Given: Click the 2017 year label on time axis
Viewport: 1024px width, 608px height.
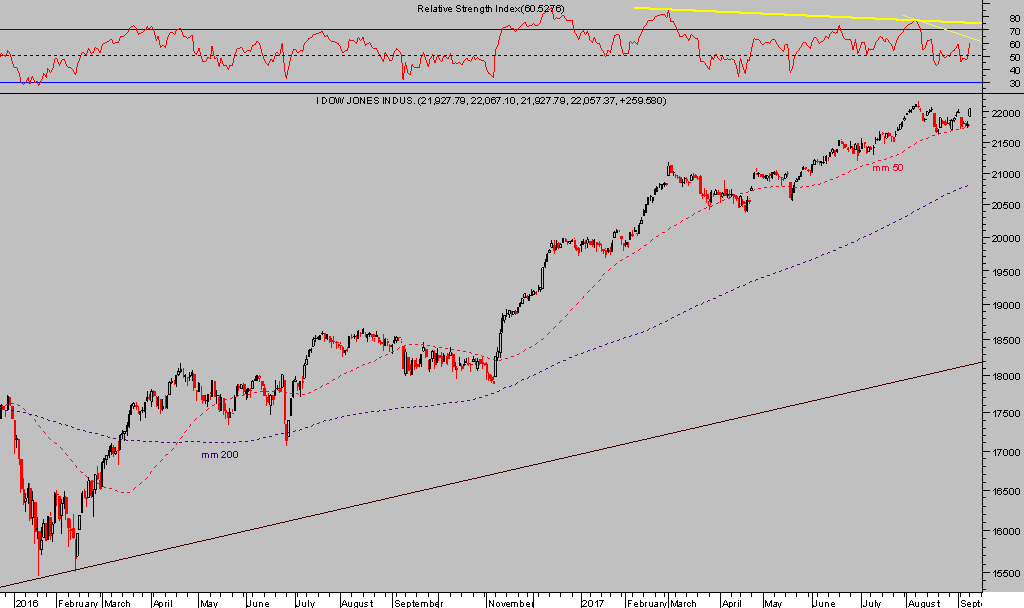Looking at the screenshot, I should (595, 603).
